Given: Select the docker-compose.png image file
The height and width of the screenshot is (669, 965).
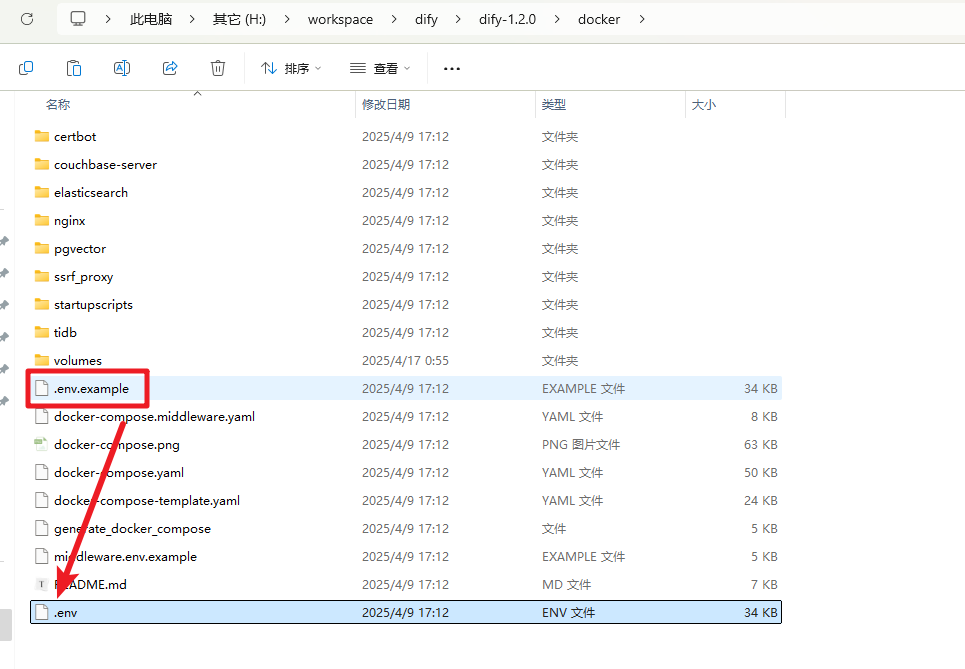Looking at the screenshot, I should pyautogui.click(x=116, y=444).
